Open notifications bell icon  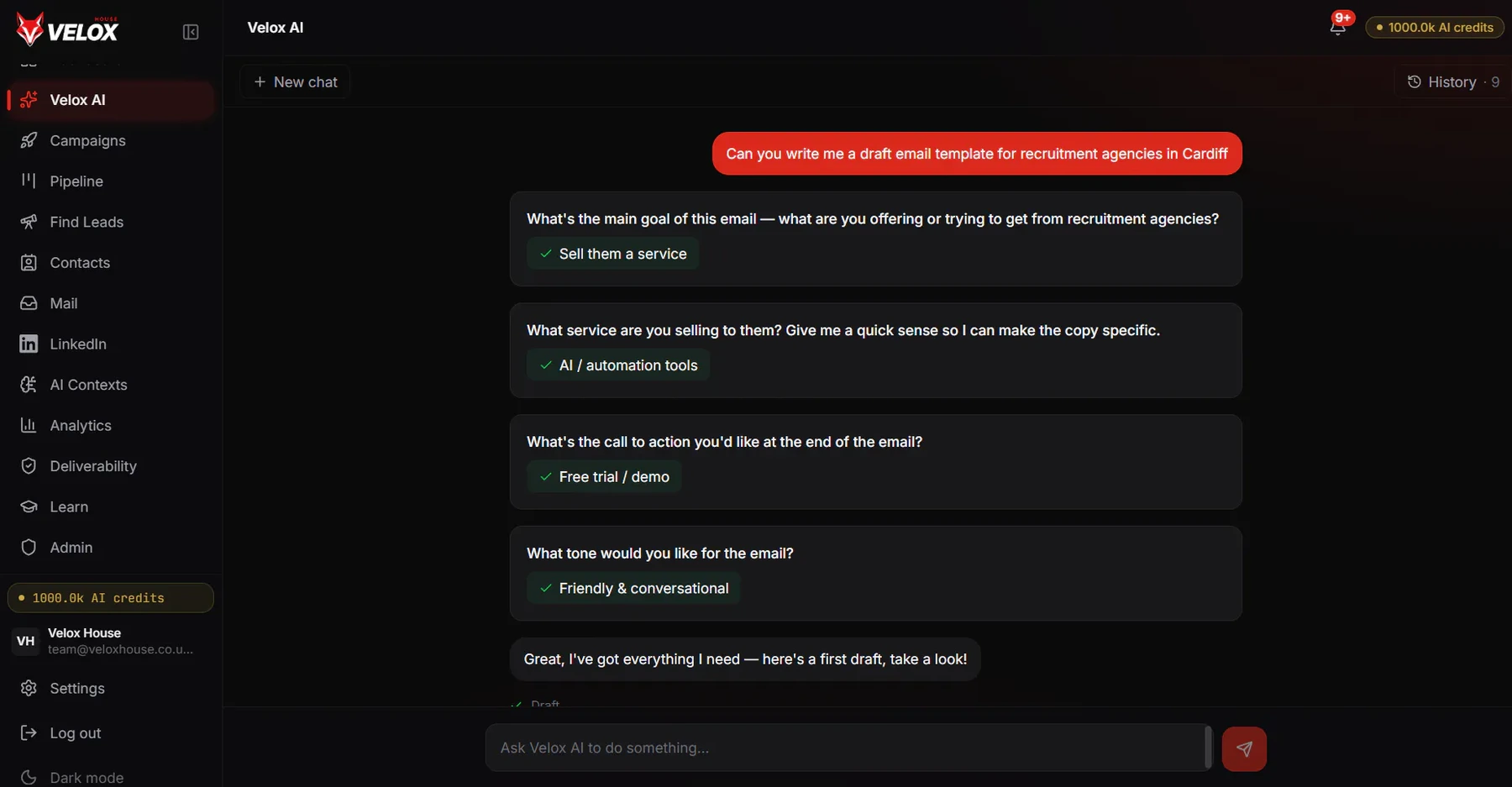[x=1337, y=28]
